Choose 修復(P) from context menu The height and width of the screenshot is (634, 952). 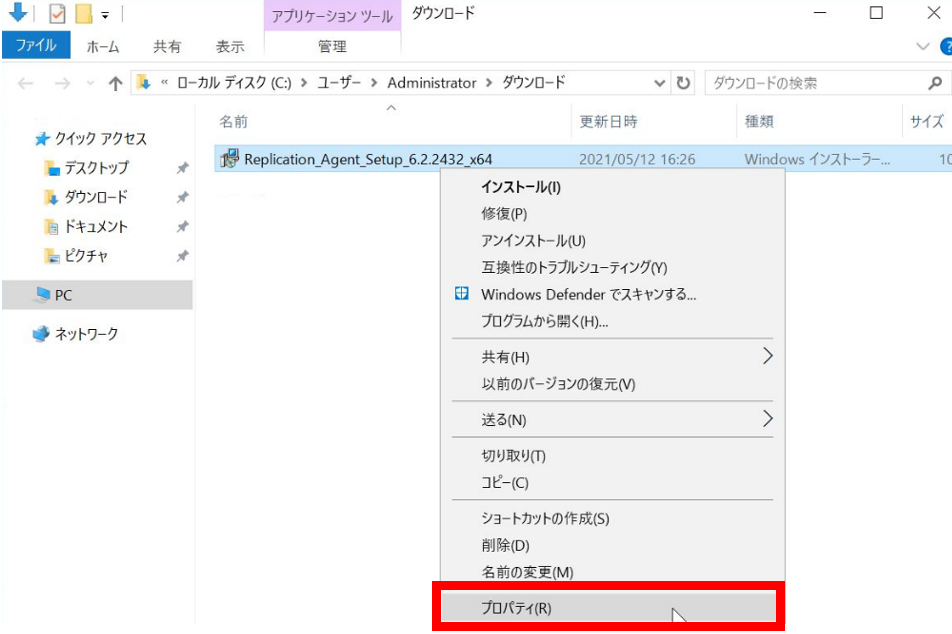coord(612,214)
